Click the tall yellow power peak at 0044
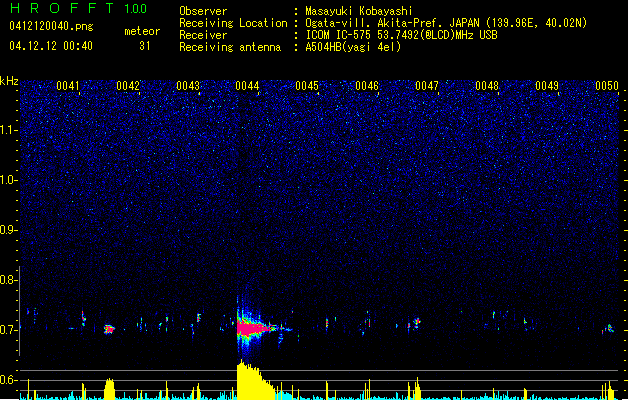The image size is (629, 400). [x=253, y=381]
